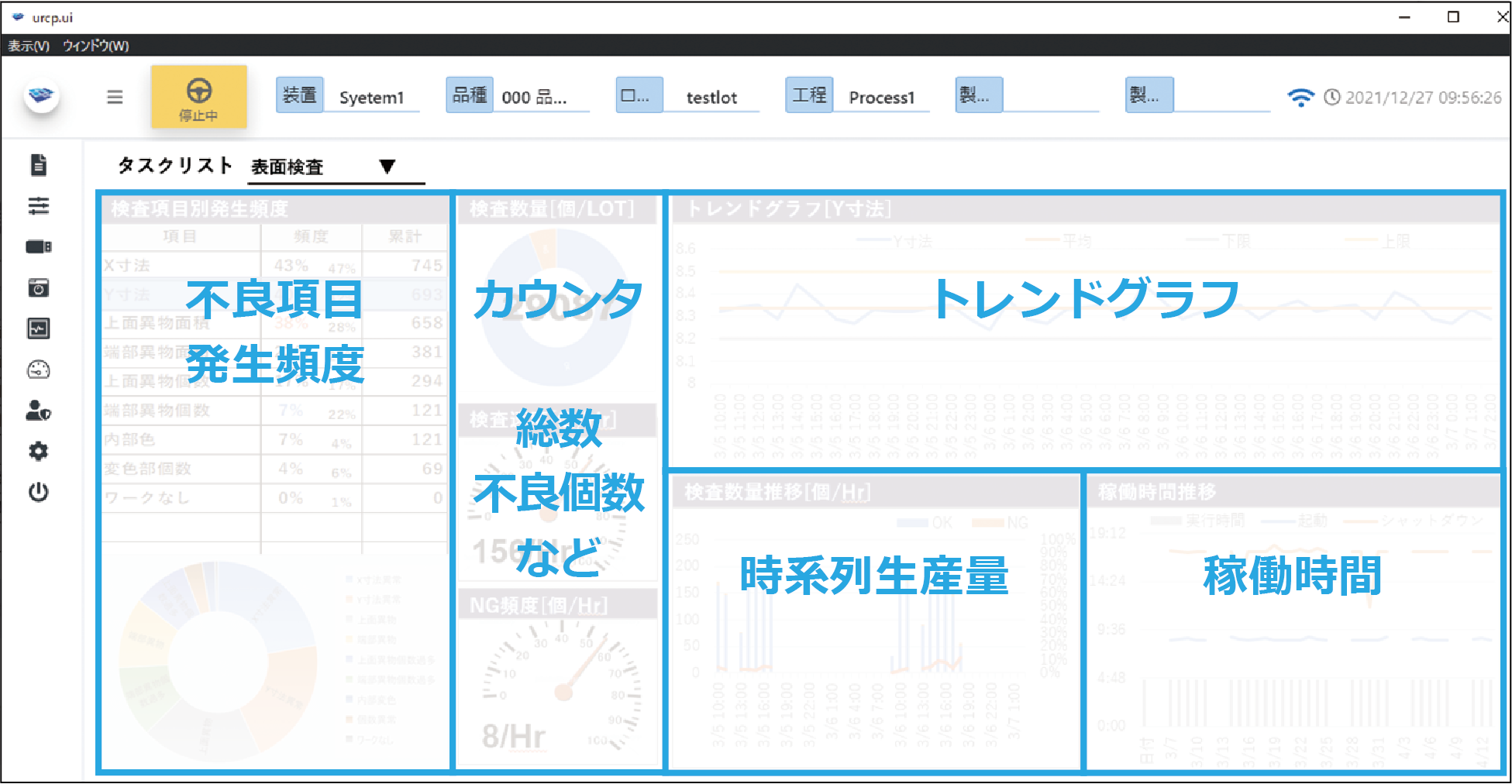The image size is (1512, 784).
Task: Click the power shutdown icon at sidebar bottom
Action: point(38,492)
